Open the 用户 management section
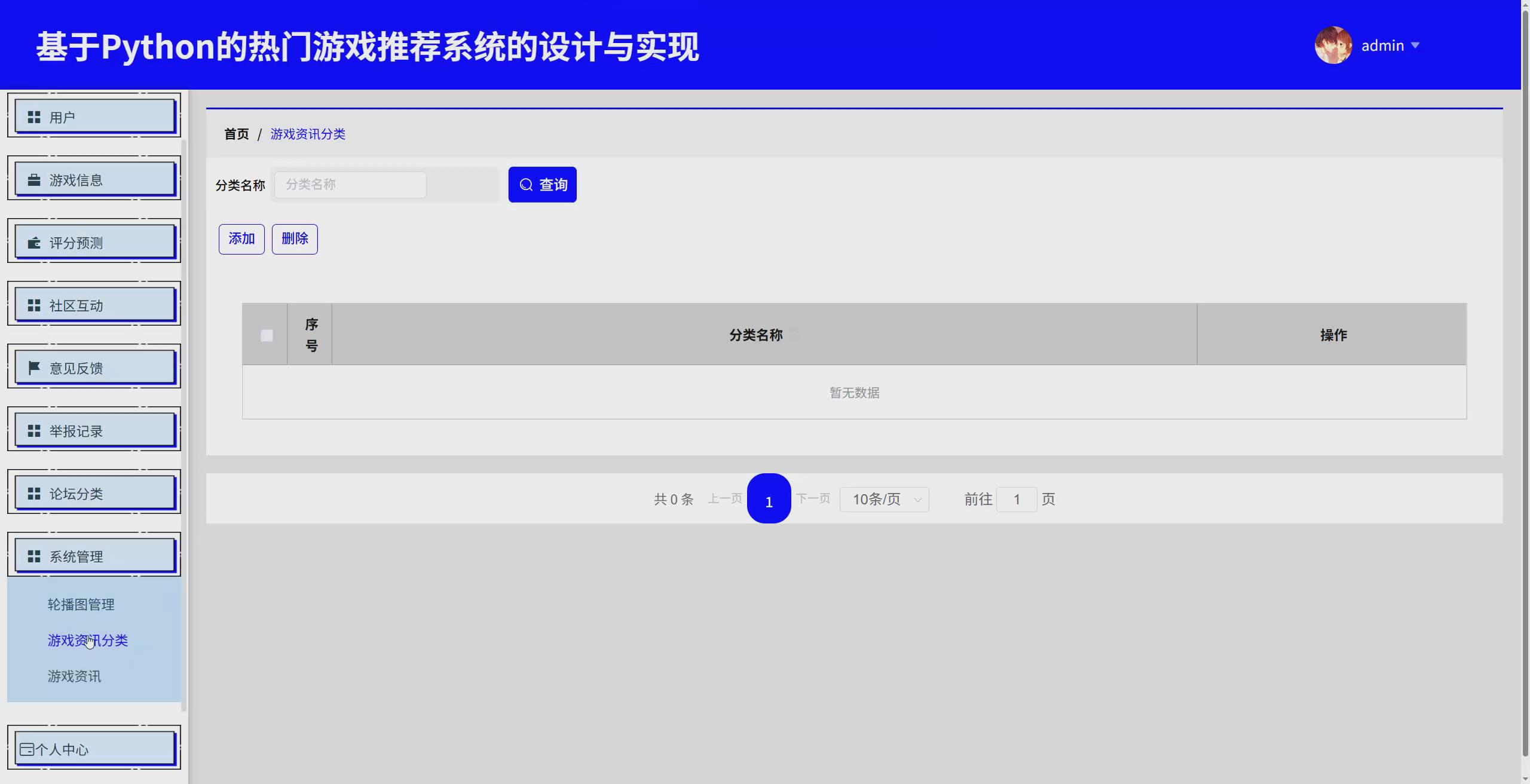The width and height of the screenshot is (1530, 784). click(93, 115)
